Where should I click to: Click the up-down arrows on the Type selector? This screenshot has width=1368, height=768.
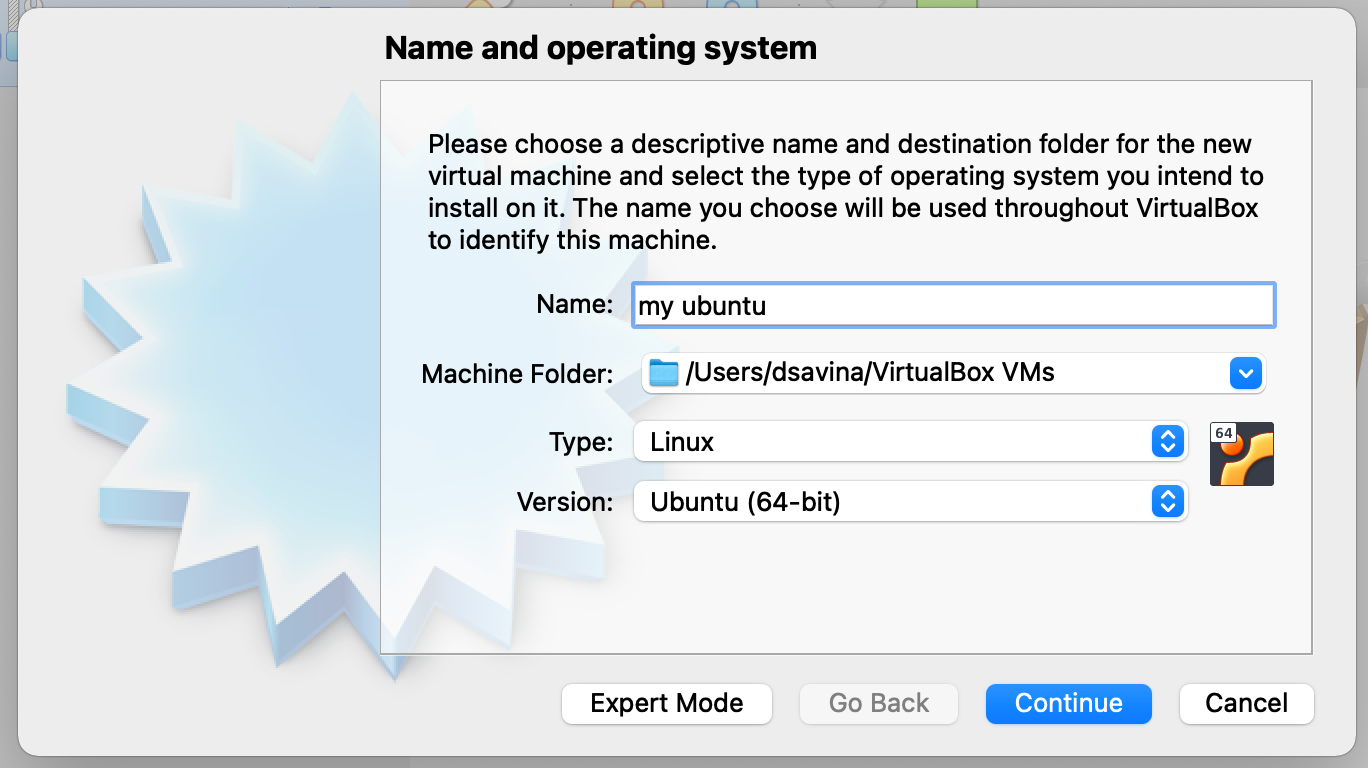[x=1168, y=441]
